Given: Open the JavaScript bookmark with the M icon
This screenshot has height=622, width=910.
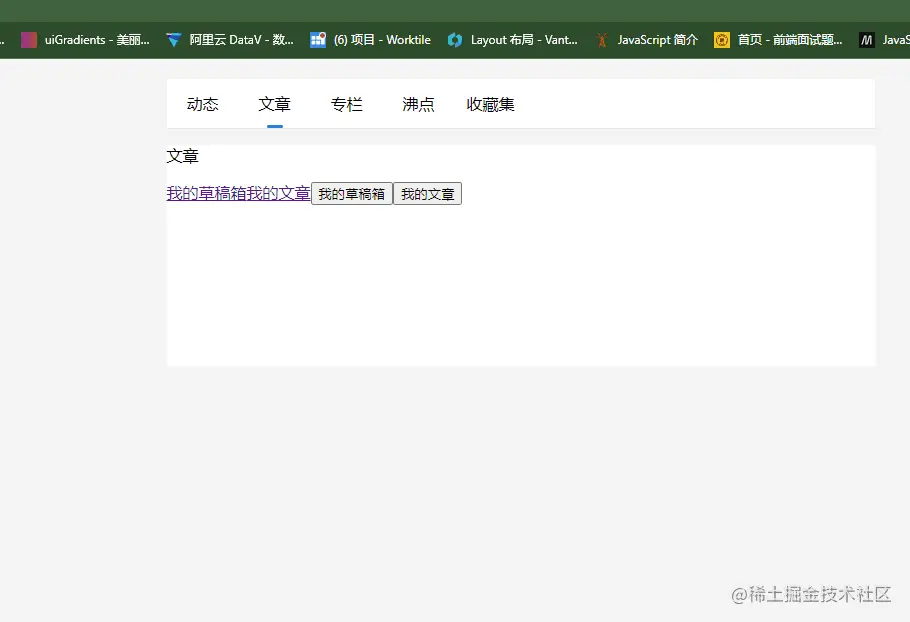Looking at the screenshot, I should 885,40.
